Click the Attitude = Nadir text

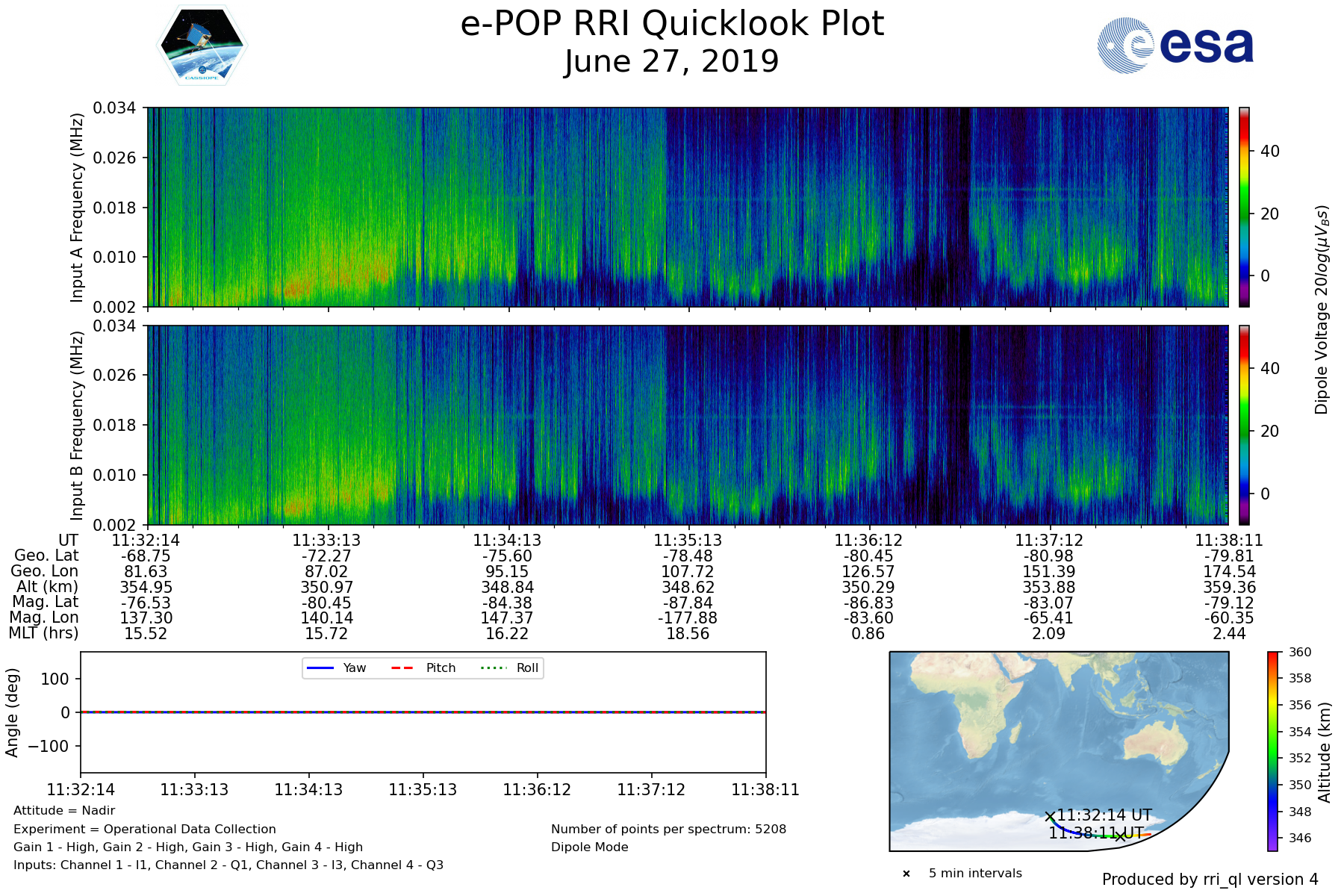[64, 811]
